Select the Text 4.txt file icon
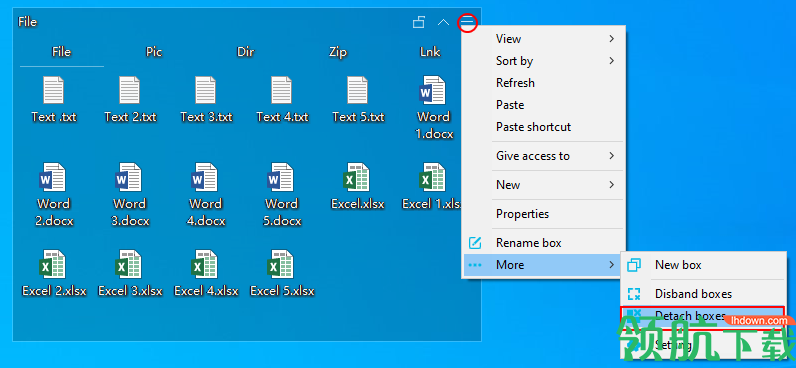 point(282,90)
